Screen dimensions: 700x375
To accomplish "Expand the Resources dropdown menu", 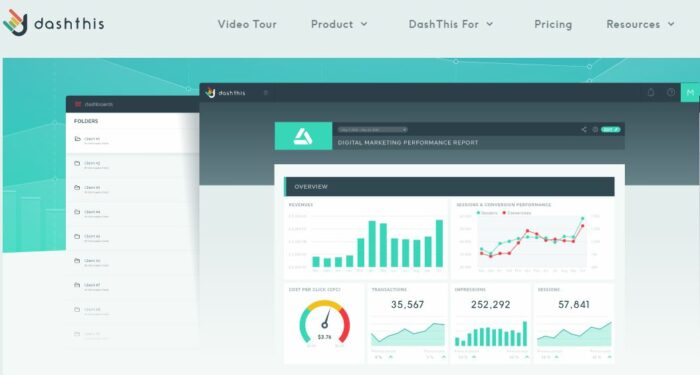I will 640,24.
